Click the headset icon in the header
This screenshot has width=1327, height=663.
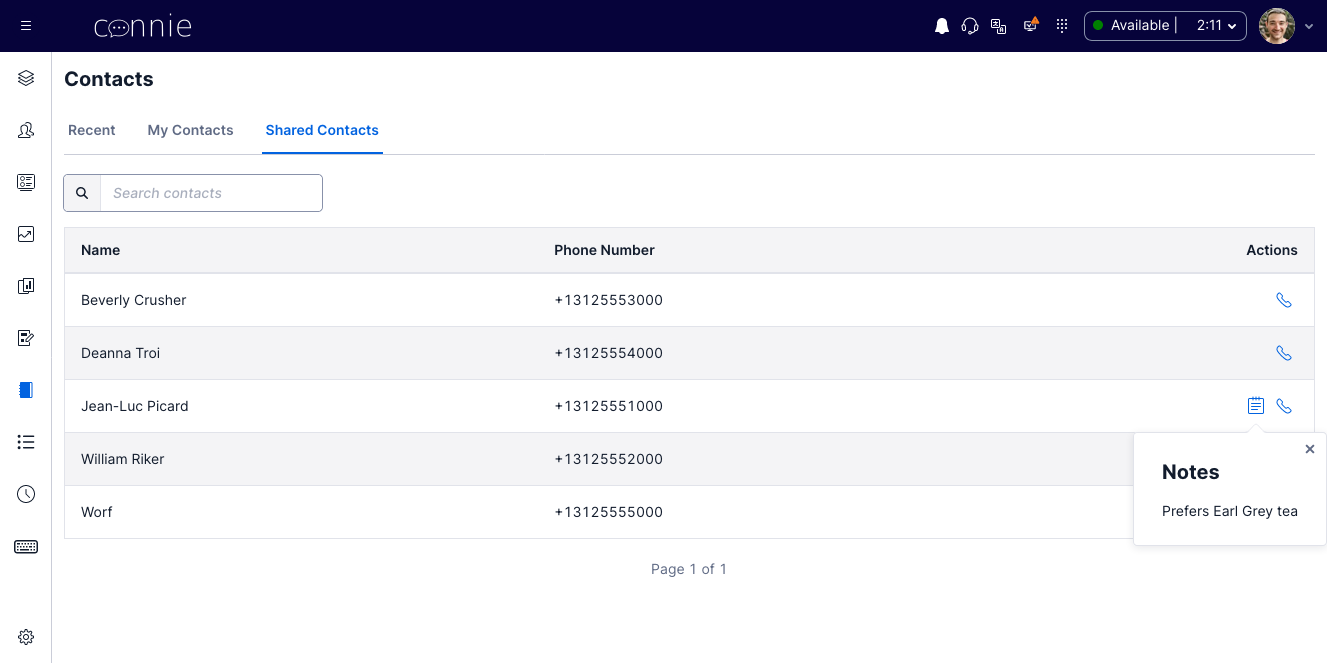click(970, 26)
